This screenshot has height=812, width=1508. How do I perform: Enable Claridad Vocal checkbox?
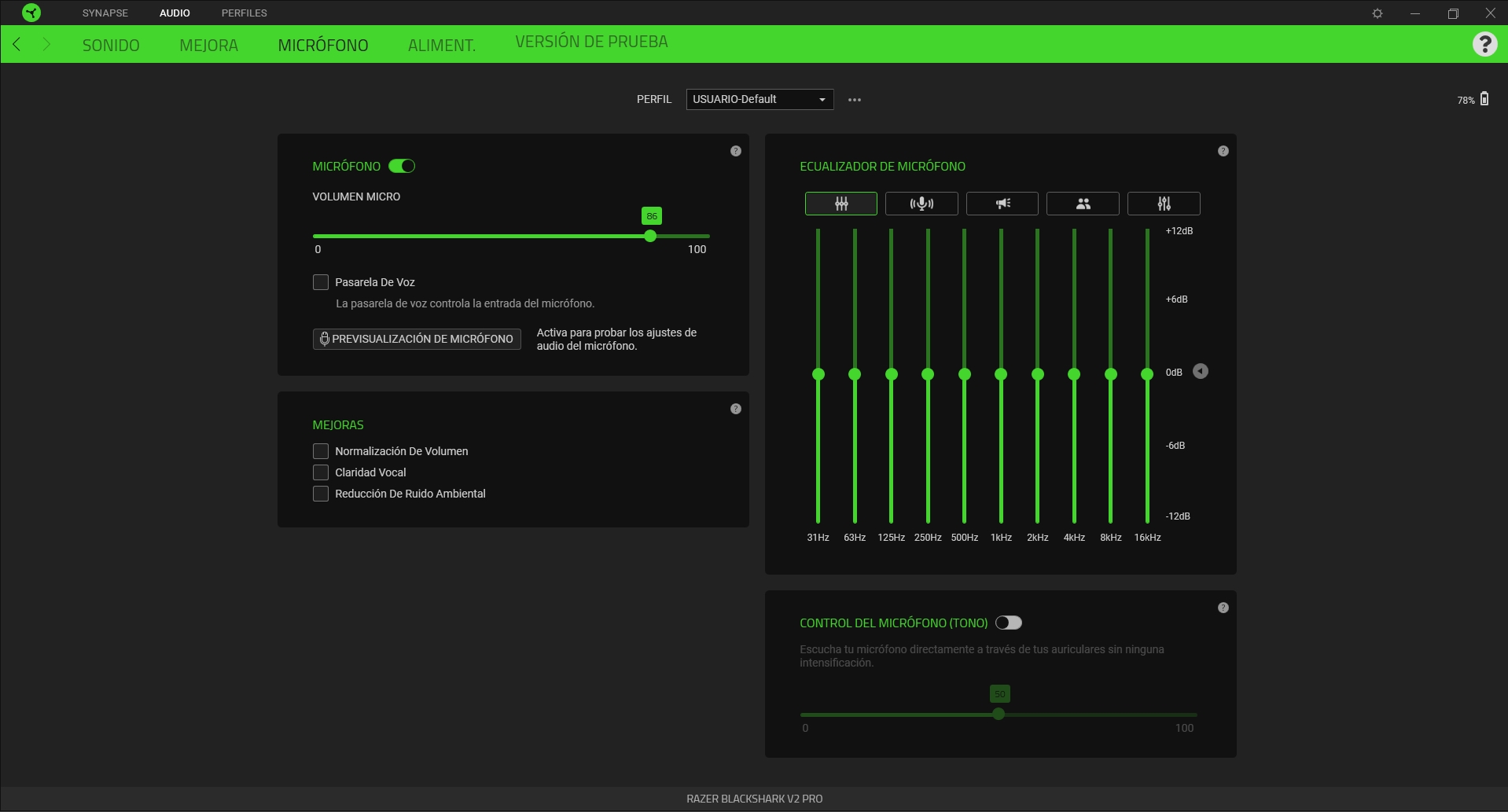click(321, 472)
